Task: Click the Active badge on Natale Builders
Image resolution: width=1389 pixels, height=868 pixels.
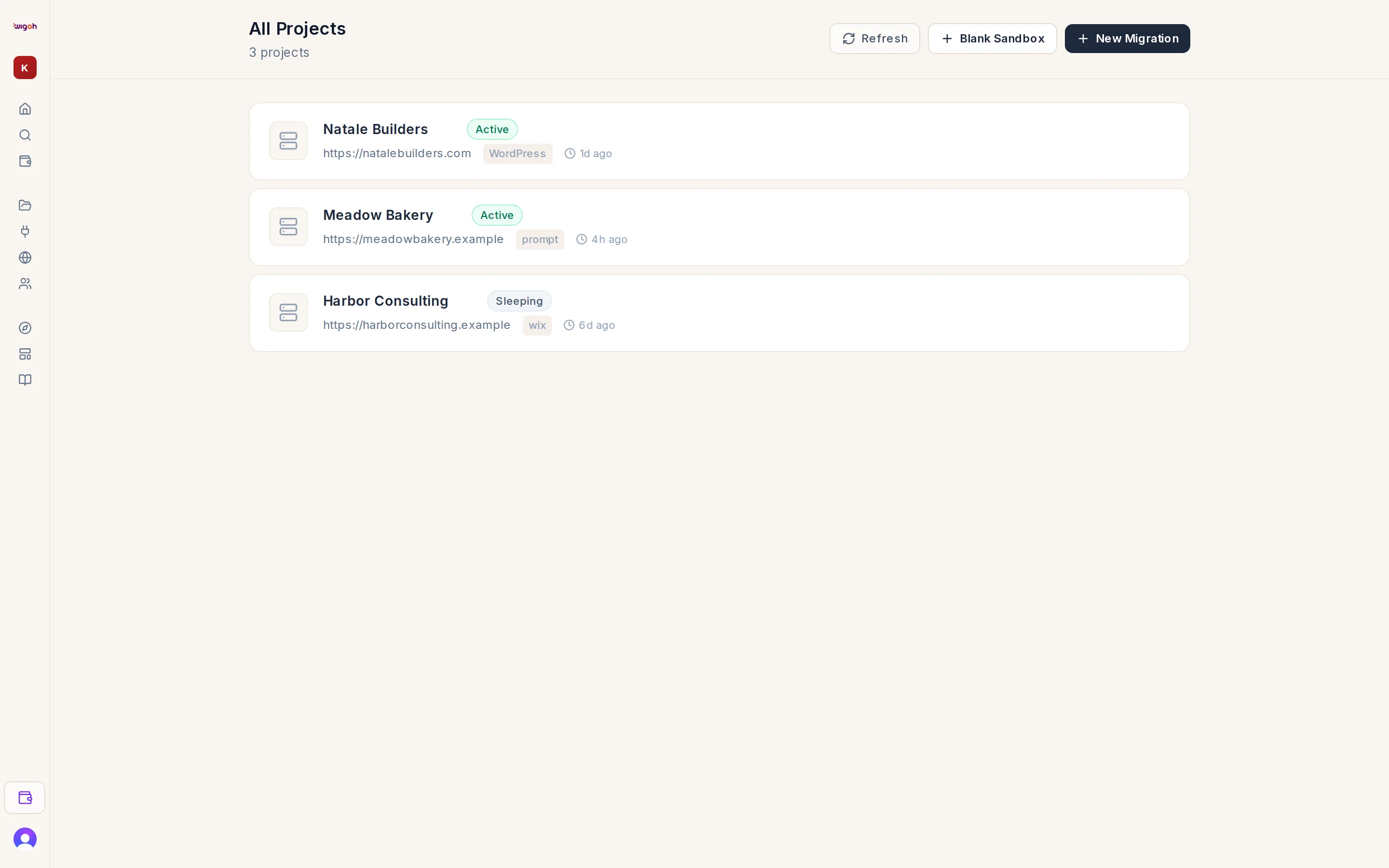Action: pyautogui.click(x=492, y=129)
